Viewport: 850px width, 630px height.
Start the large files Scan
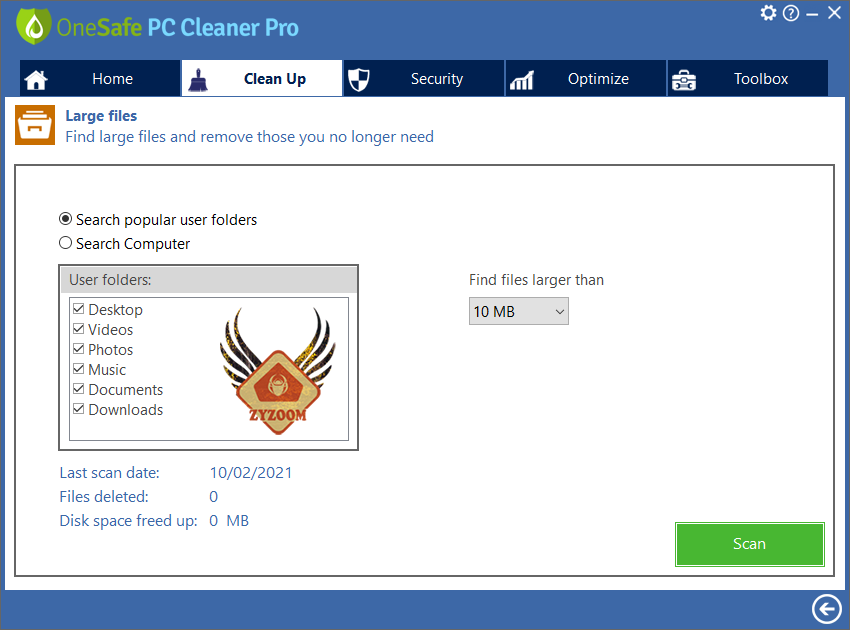click(750, 544)
